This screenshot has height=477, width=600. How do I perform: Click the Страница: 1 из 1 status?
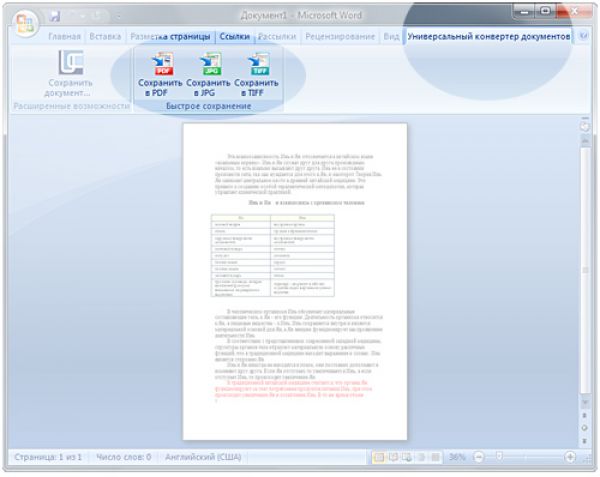[48, 457]
